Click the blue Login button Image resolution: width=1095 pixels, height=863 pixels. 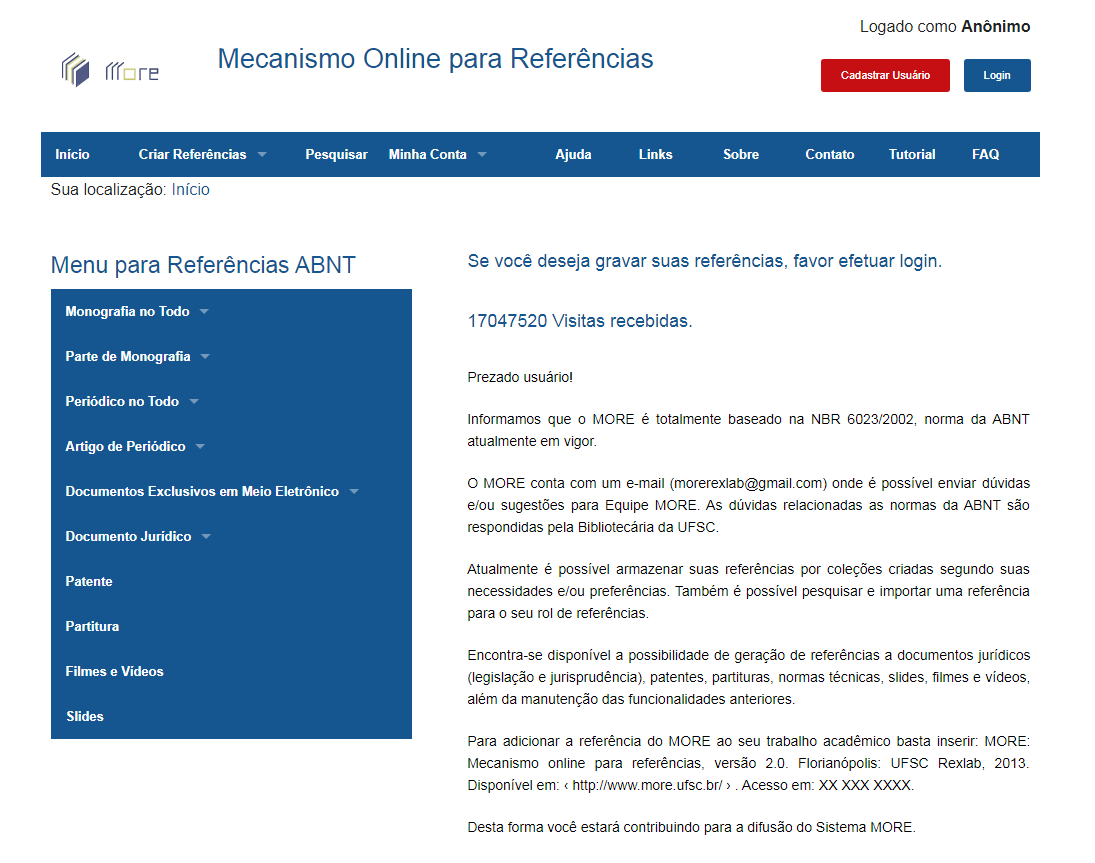[996, 76]
